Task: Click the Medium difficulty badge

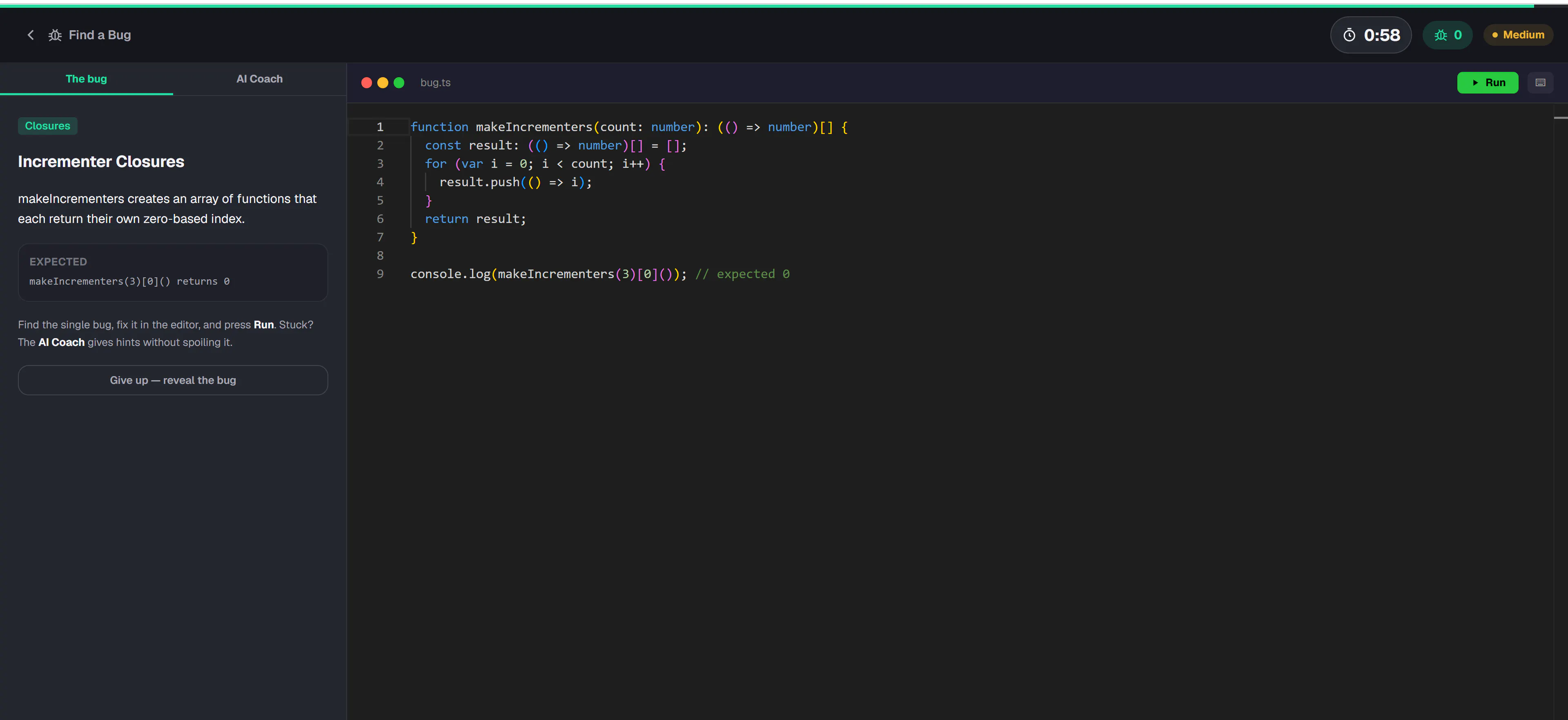Action: click(1518, 35)
